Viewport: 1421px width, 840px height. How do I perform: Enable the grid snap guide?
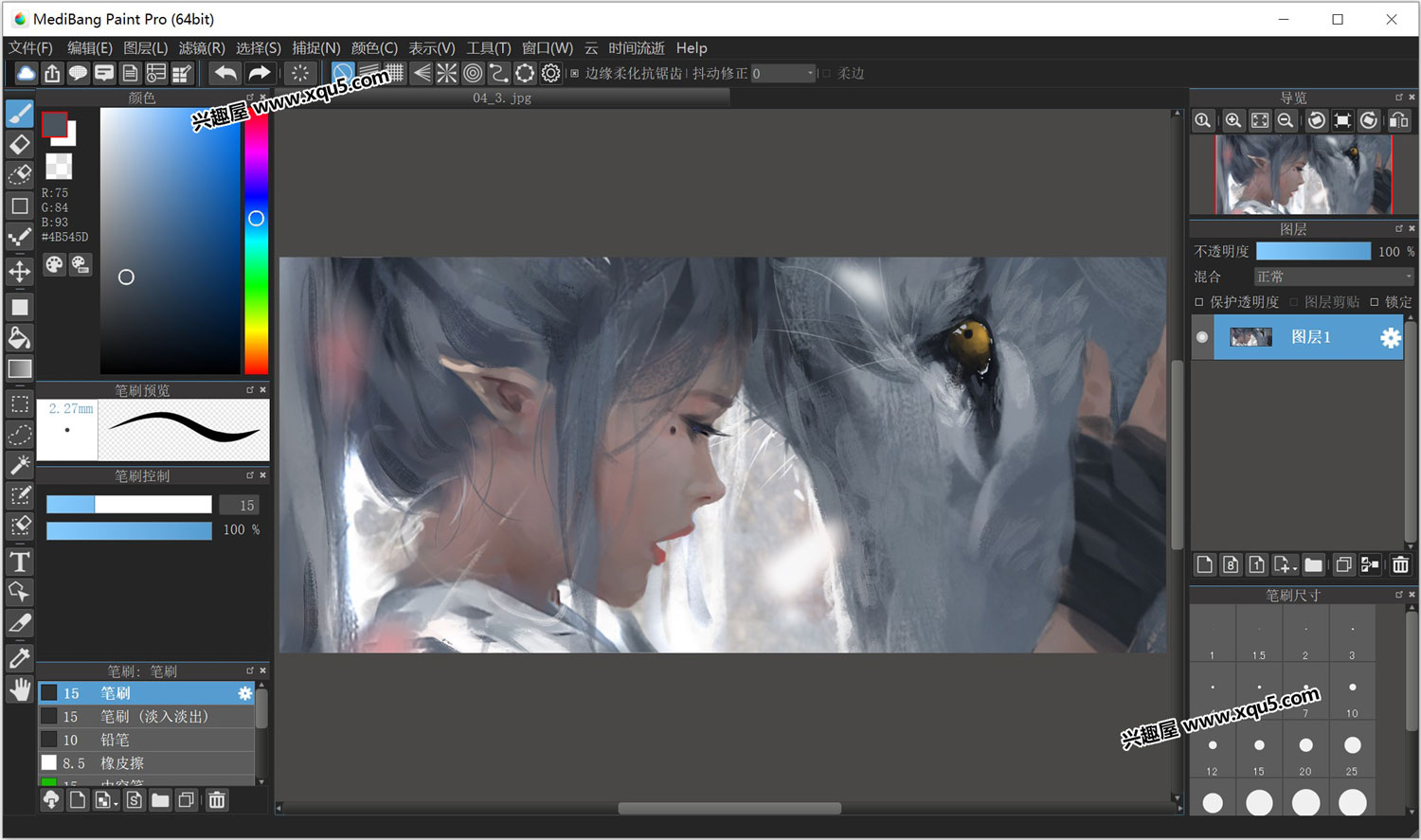pos(395,73)
